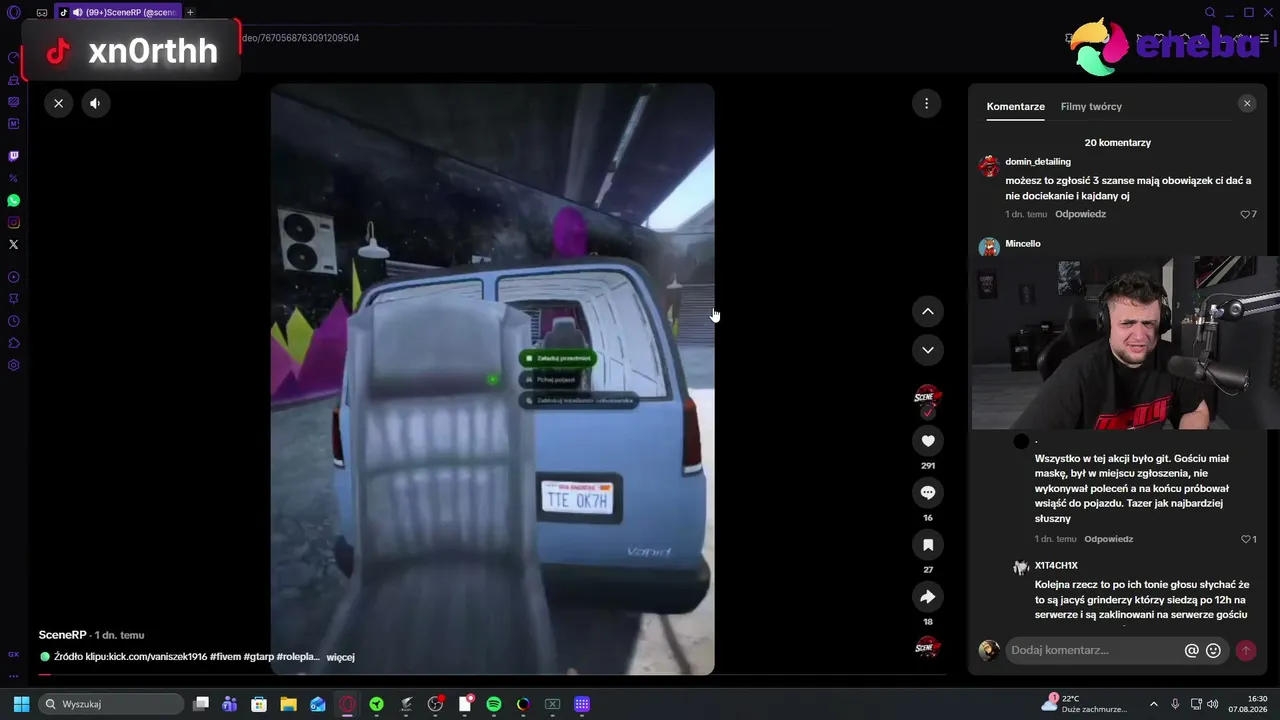Close the TikTok video viewer
The width and height of the screenshot is (1280, 720).
tap(58, 103)
